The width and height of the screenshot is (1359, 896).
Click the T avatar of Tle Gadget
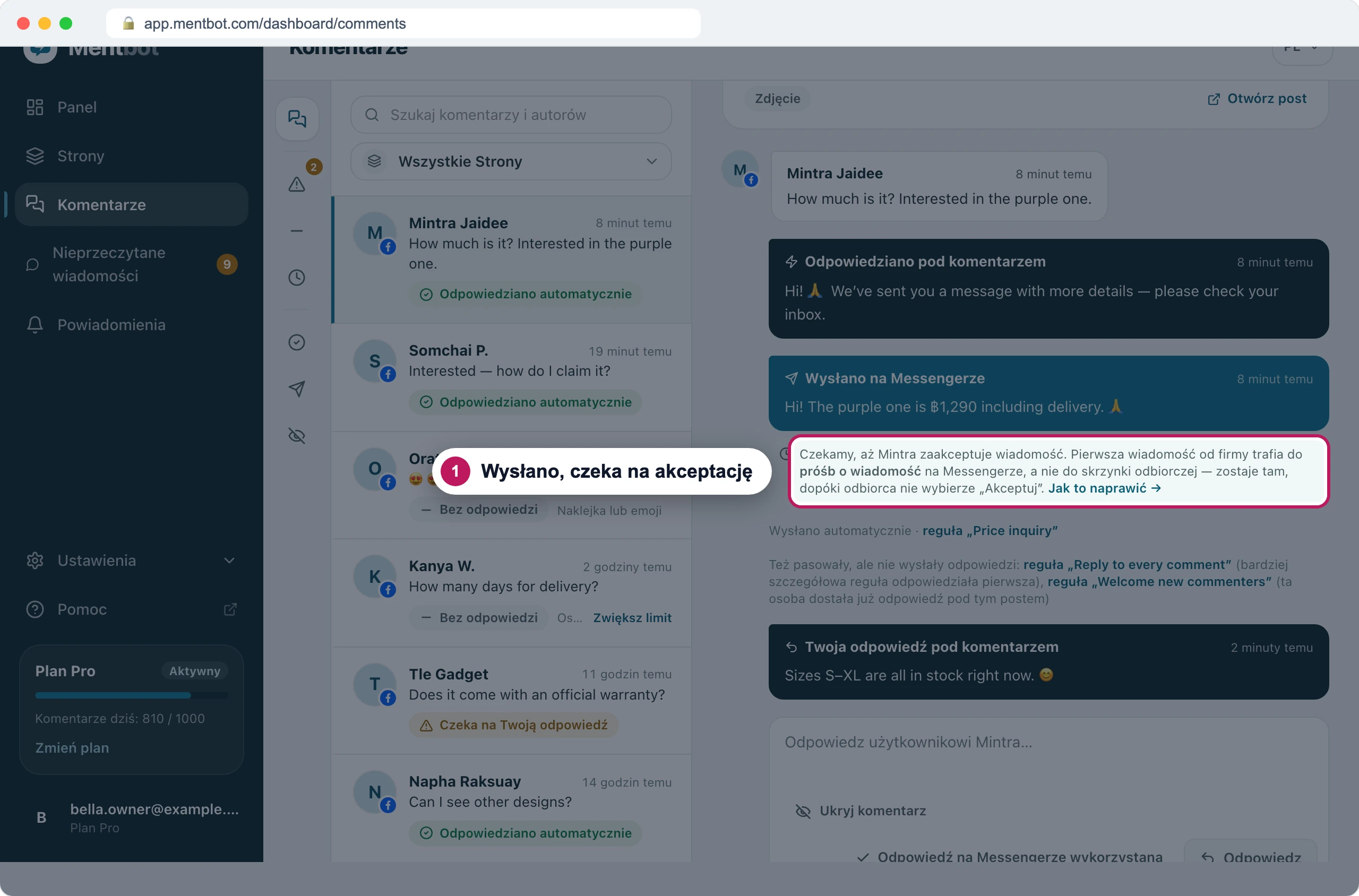coord(374,685)
